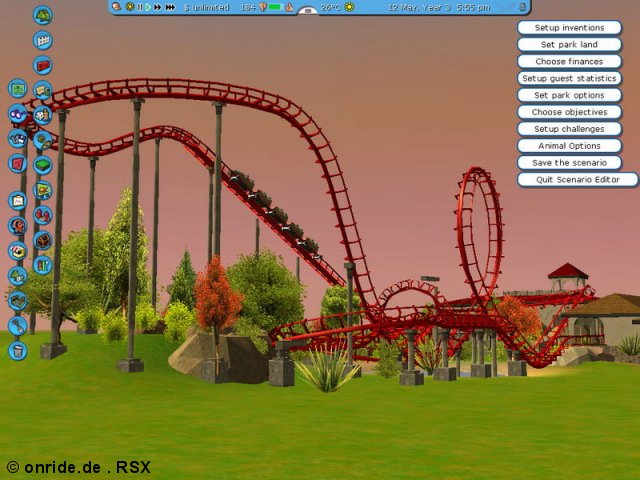Viewport: 640px width, 480px height.
Task: Click the time '5:55 pm'
Action: [x=472, y=7]
